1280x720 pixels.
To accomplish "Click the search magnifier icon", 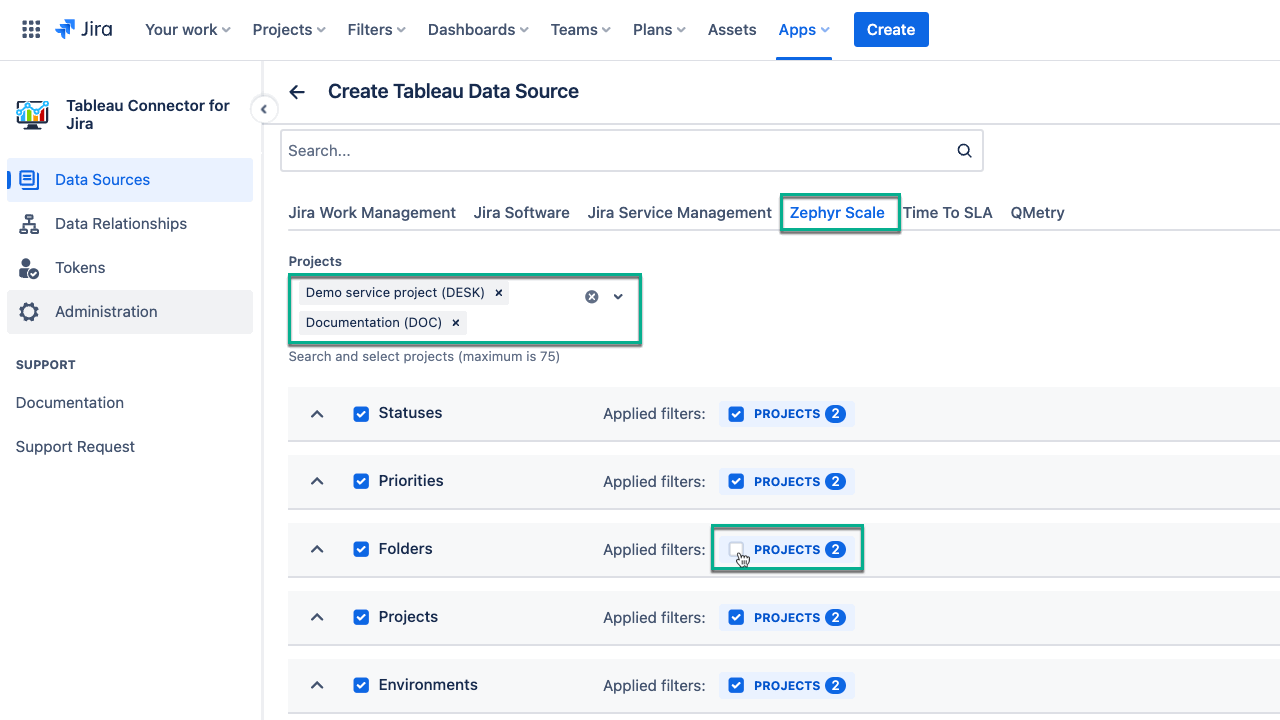I will (964, 151).
